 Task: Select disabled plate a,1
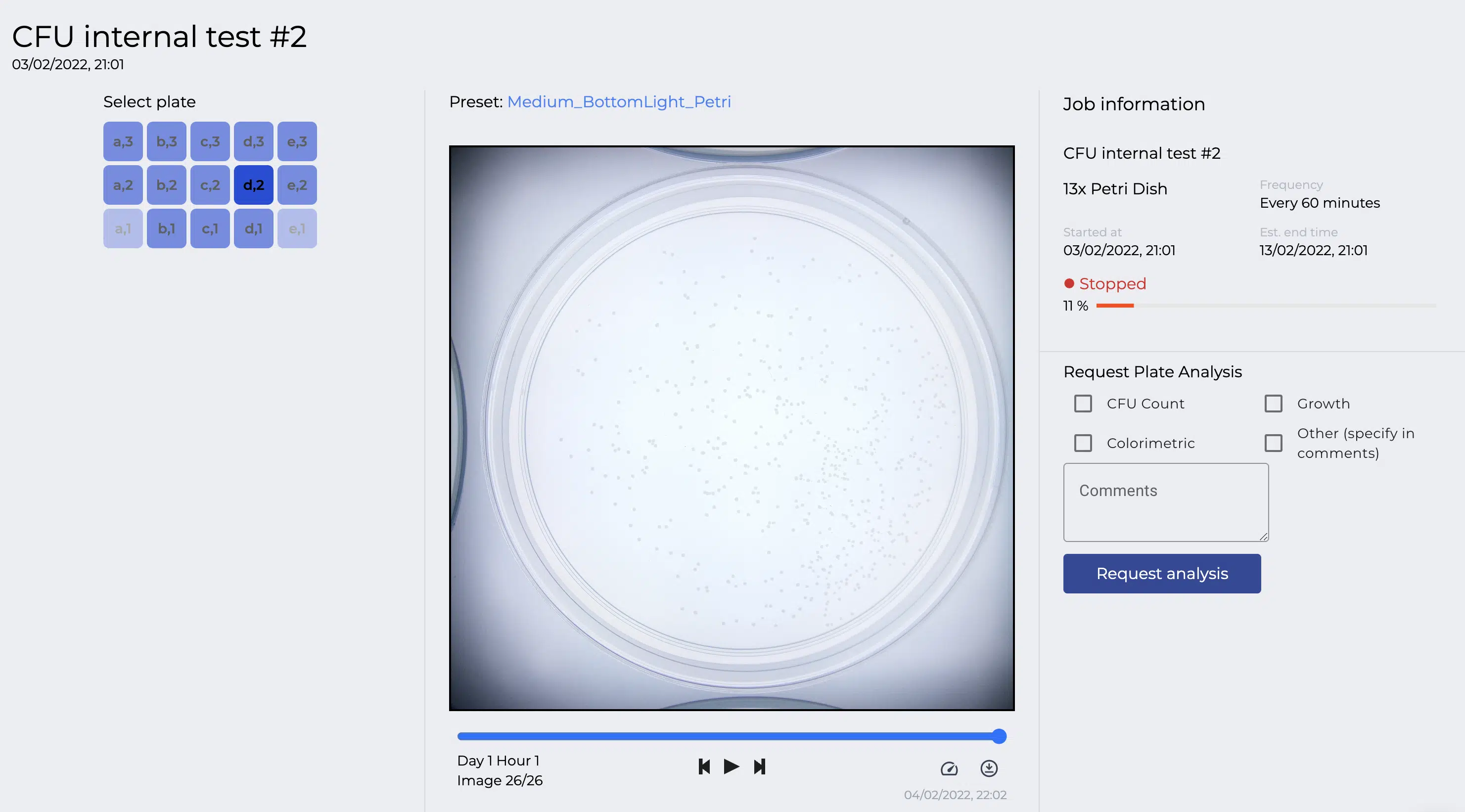coord(123,228)
